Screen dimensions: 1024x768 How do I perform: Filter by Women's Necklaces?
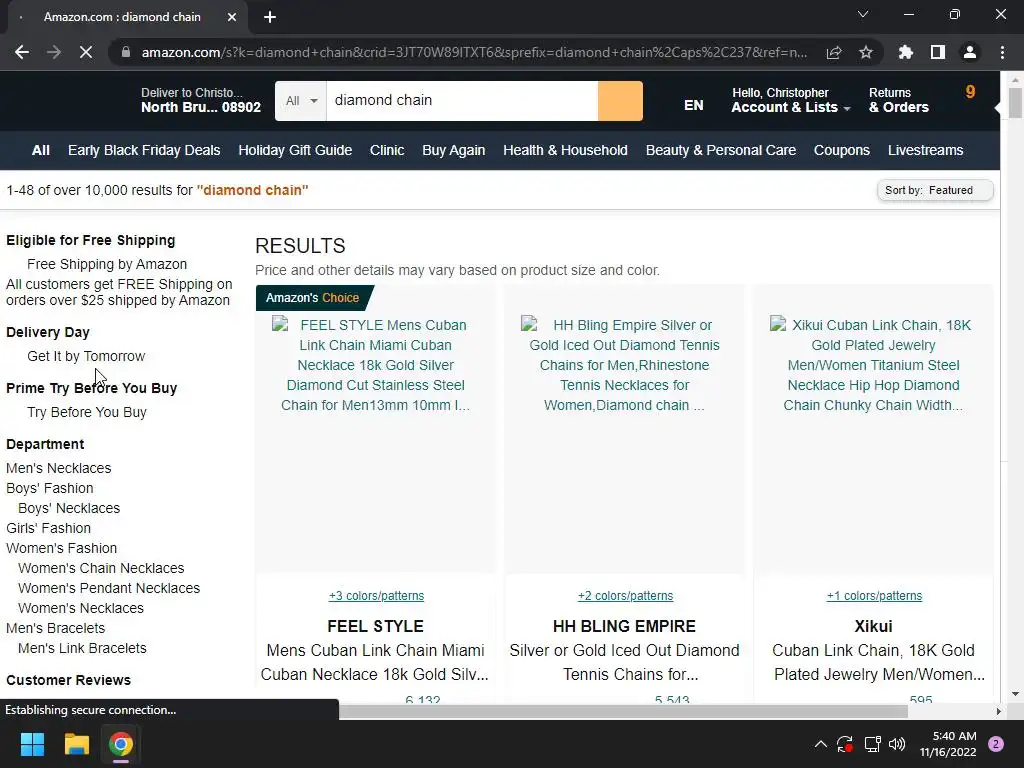tap(81, 608)
